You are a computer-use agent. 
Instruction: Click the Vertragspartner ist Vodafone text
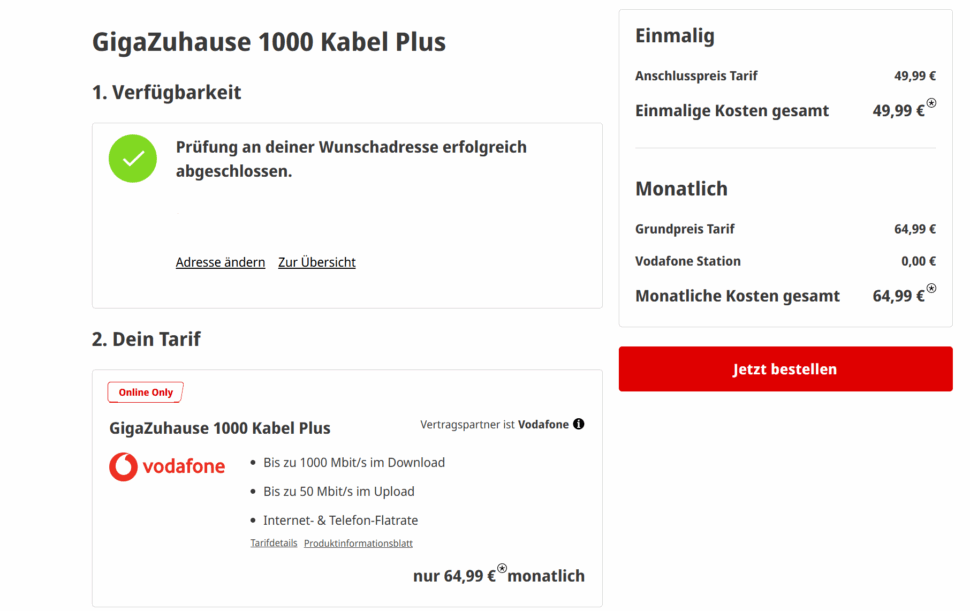[x=494, y=424]
